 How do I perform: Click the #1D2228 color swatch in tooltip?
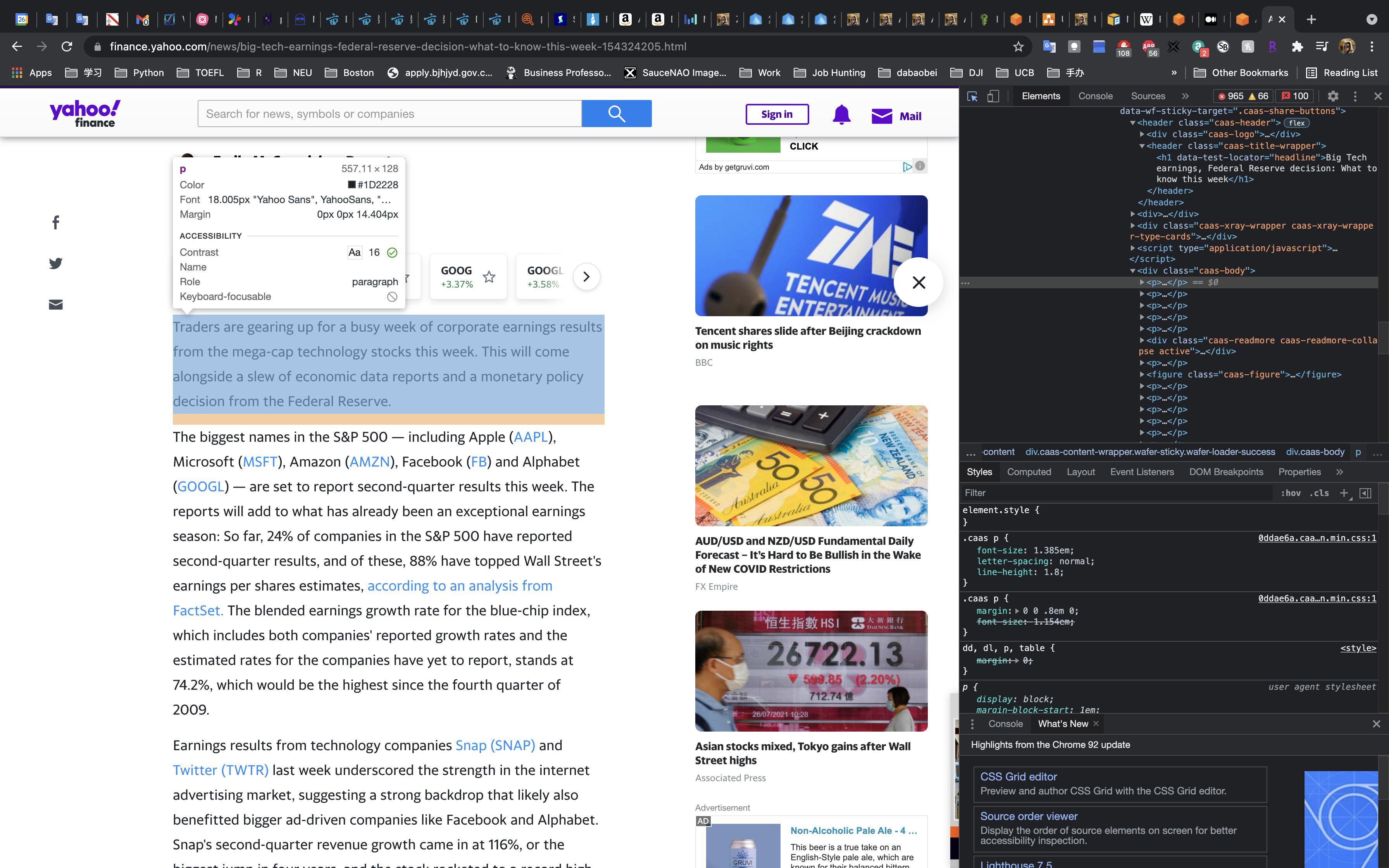coord(352,185)
